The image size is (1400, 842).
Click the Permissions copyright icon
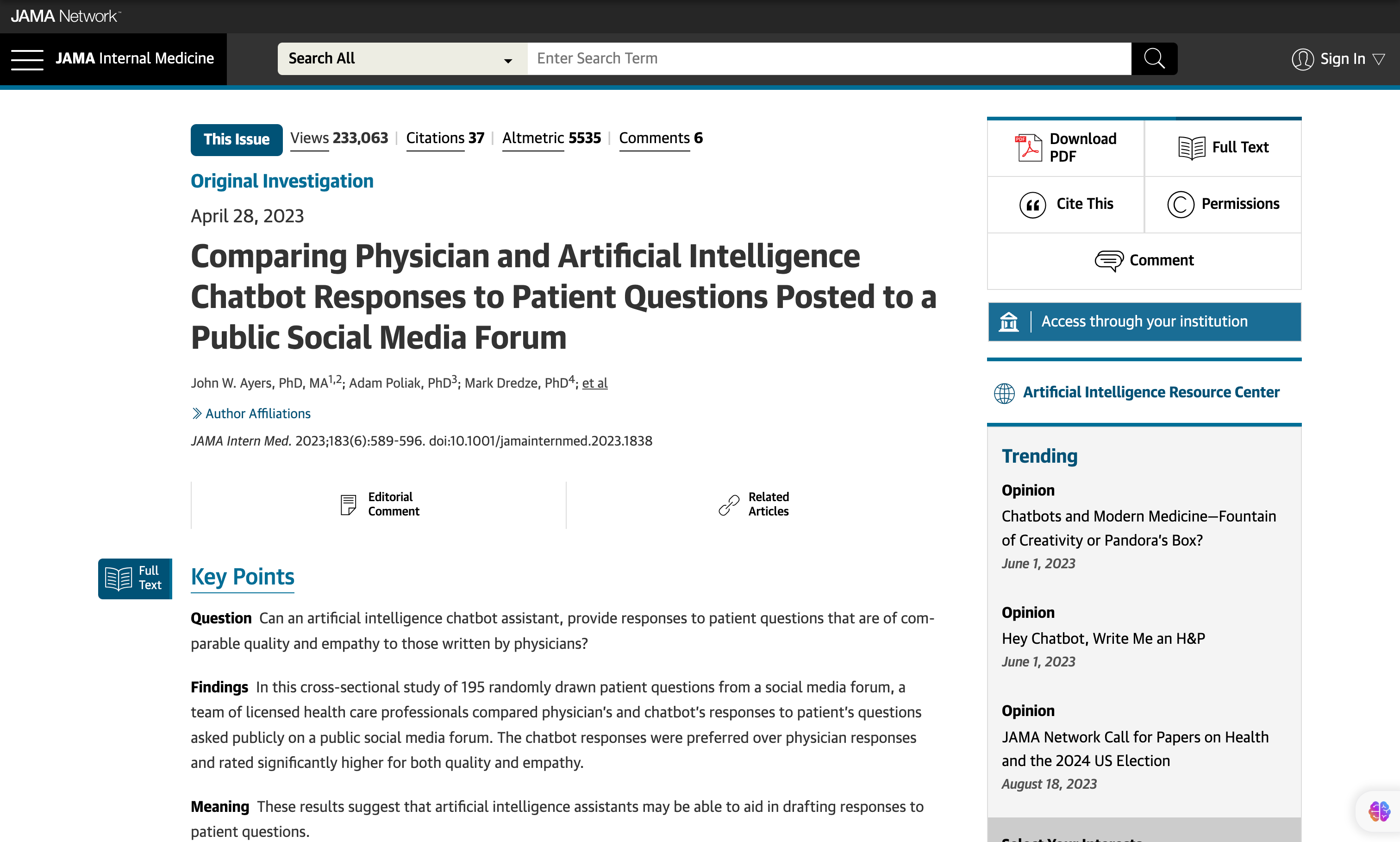coord(1181,204)
